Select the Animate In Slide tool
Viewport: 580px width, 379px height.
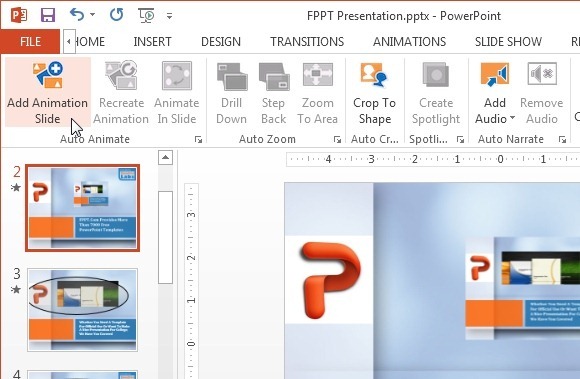(177, 92)
